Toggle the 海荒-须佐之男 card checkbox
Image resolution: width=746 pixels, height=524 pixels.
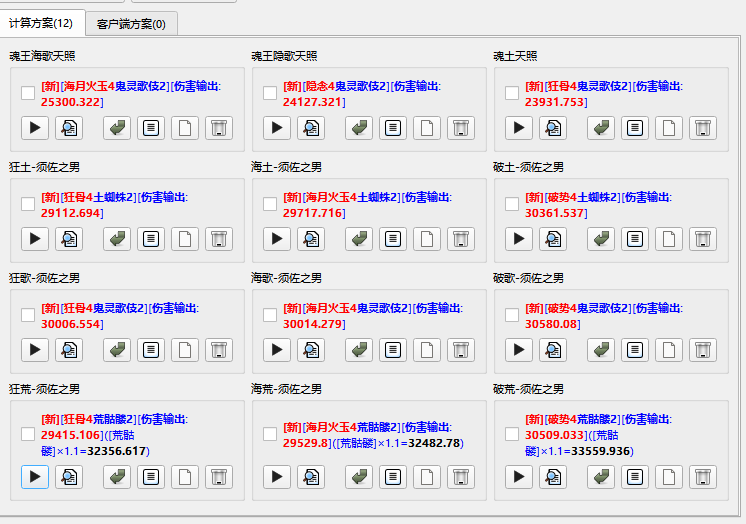click(270, 434)
